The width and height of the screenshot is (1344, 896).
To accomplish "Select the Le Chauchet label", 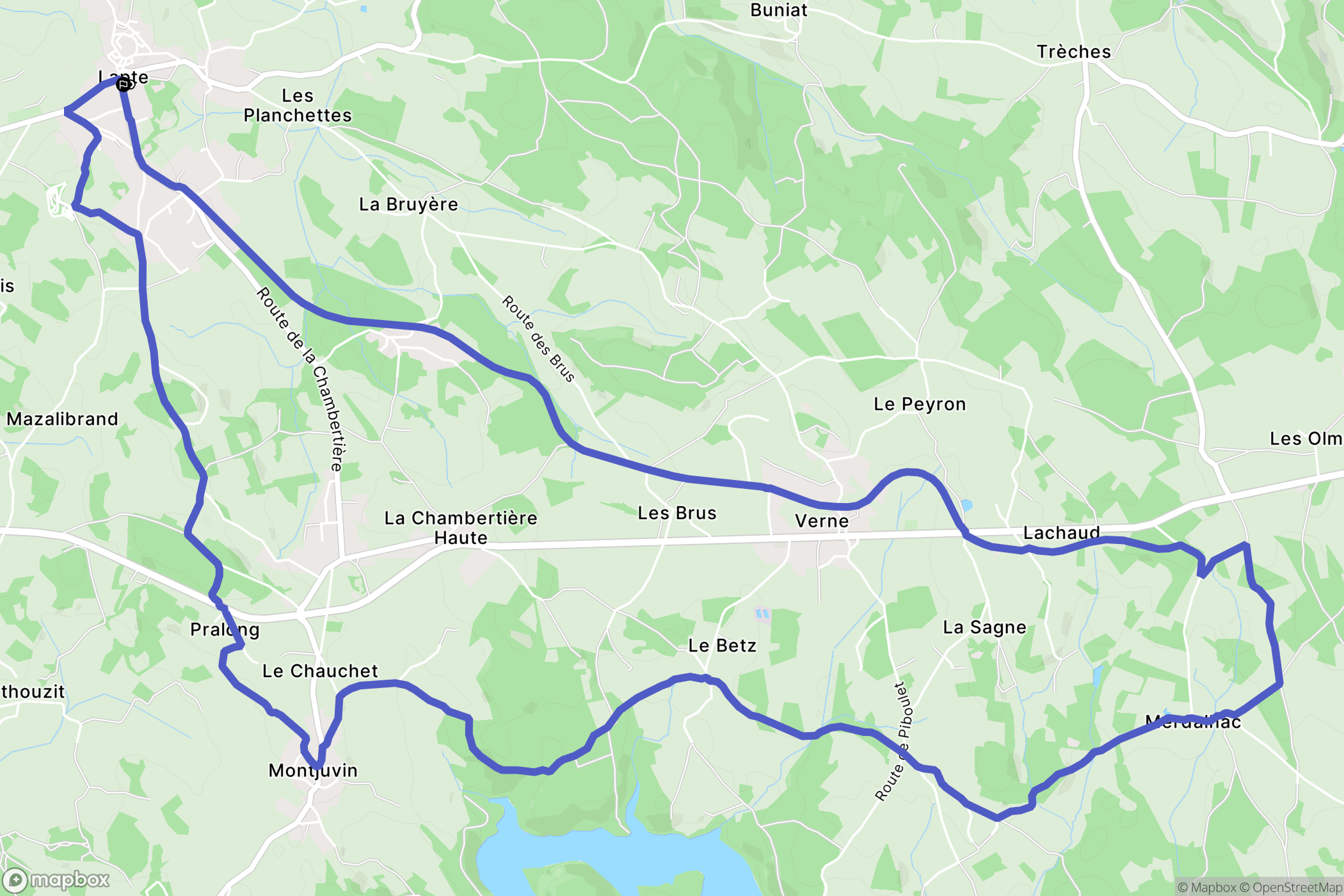I will [x=320, y=671].
